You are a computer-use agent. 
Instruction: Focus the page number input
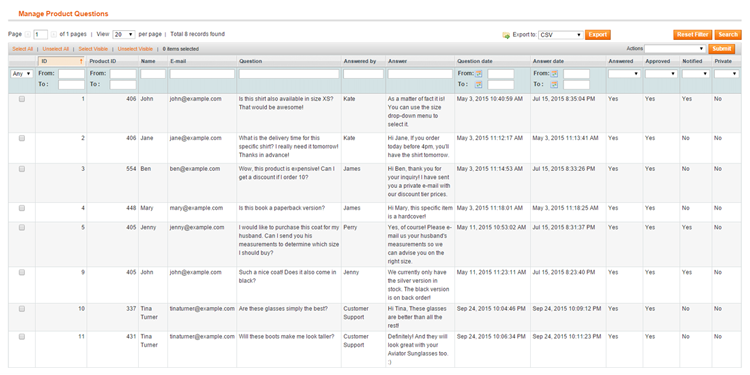point(41,34)
